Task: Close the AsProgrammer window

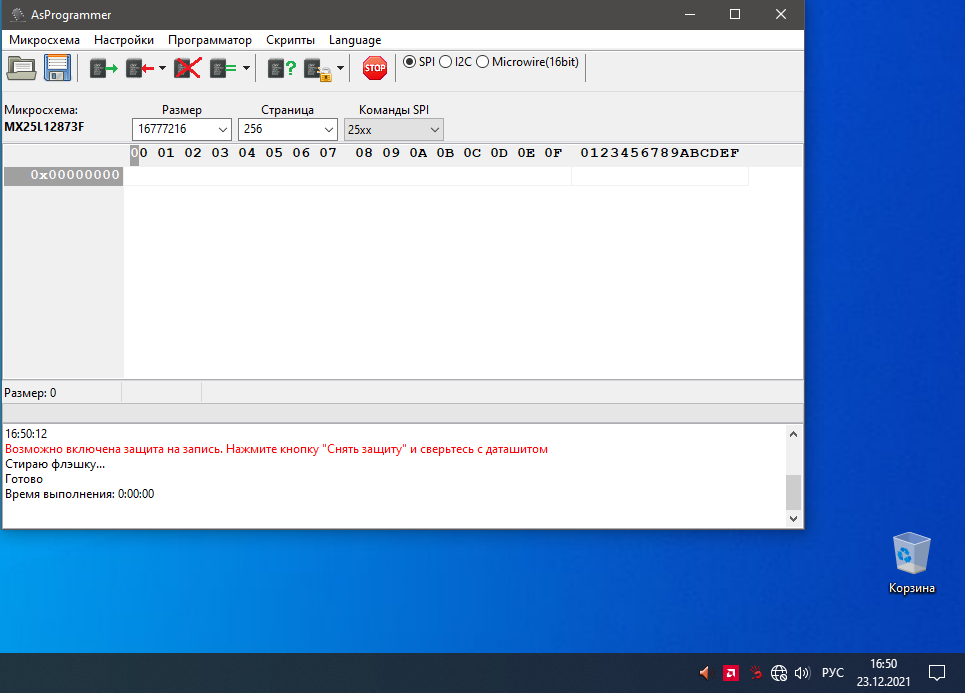Action: point(781,14)
